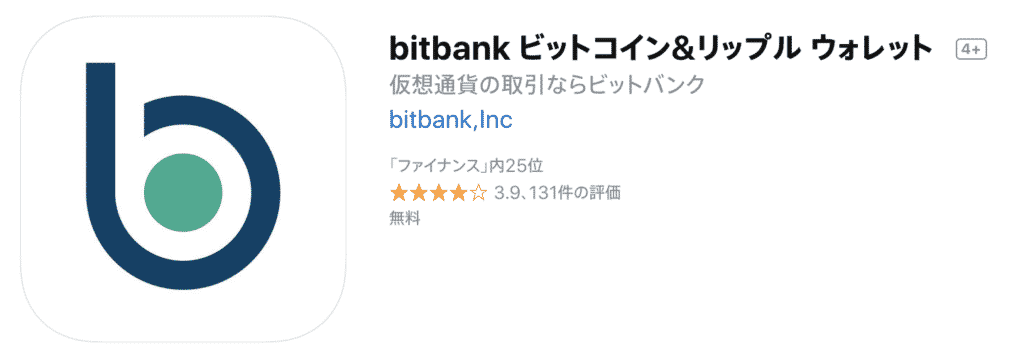Click the subtitle 仮想通貨の取引ならビットバンク
The height and width of the screenshot is (361, 1024).
click(x=547, y=85)
